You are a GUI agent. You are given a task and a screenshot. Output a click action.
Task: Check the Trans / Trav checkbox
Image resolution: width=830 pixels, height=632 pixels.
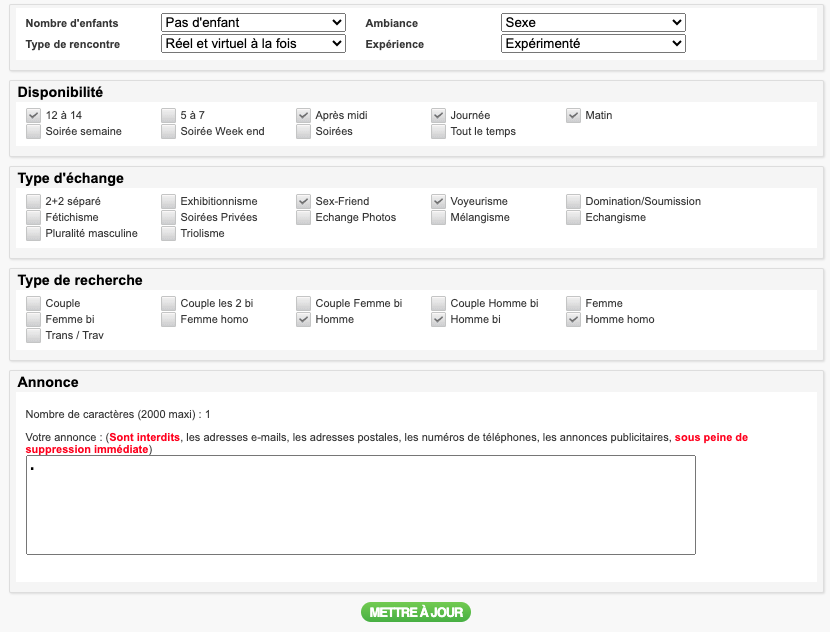click(x=34, y=336)
